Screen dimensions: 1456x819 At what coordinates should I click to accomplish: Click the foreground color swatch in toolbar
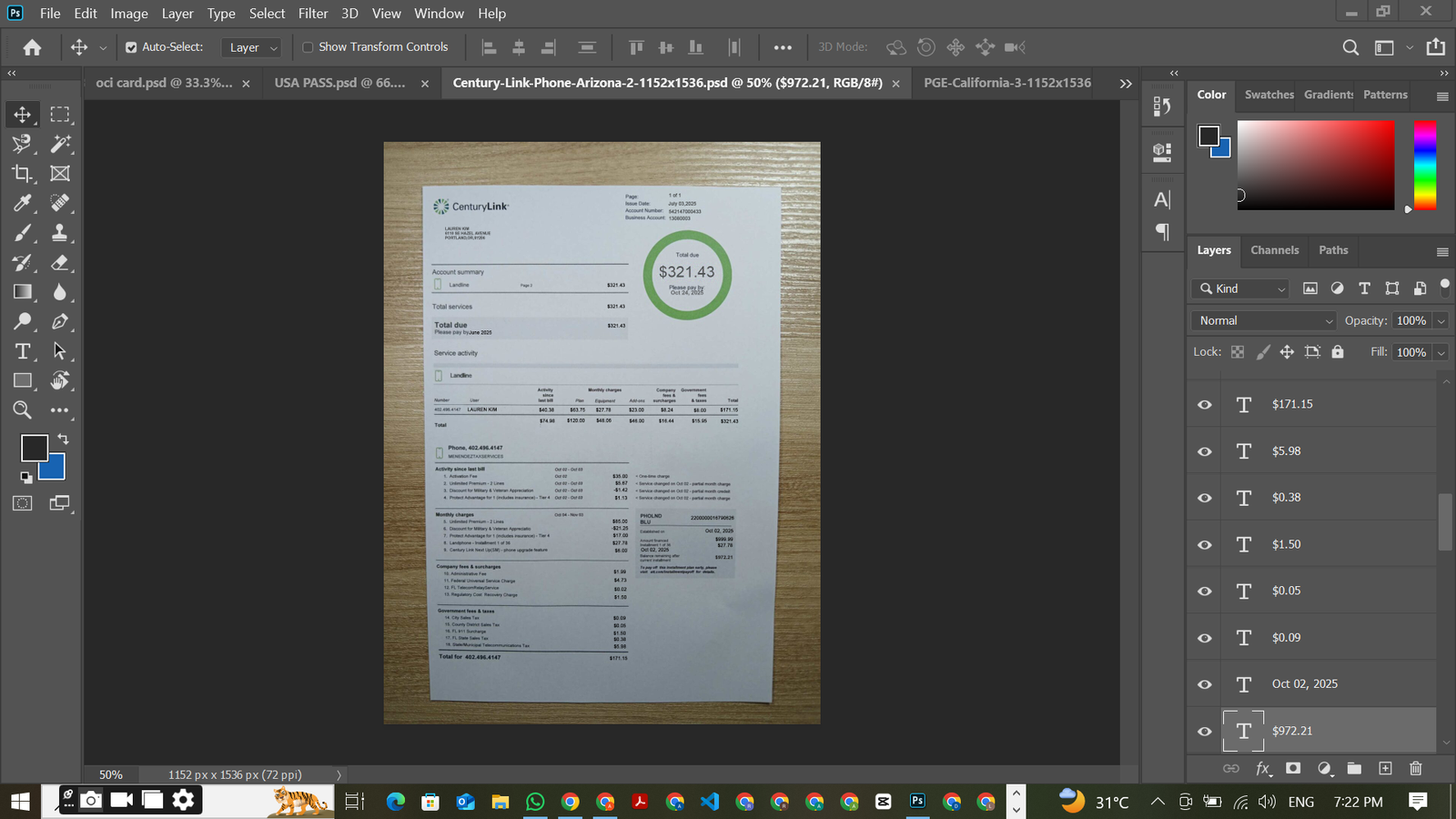coord(35,448)
